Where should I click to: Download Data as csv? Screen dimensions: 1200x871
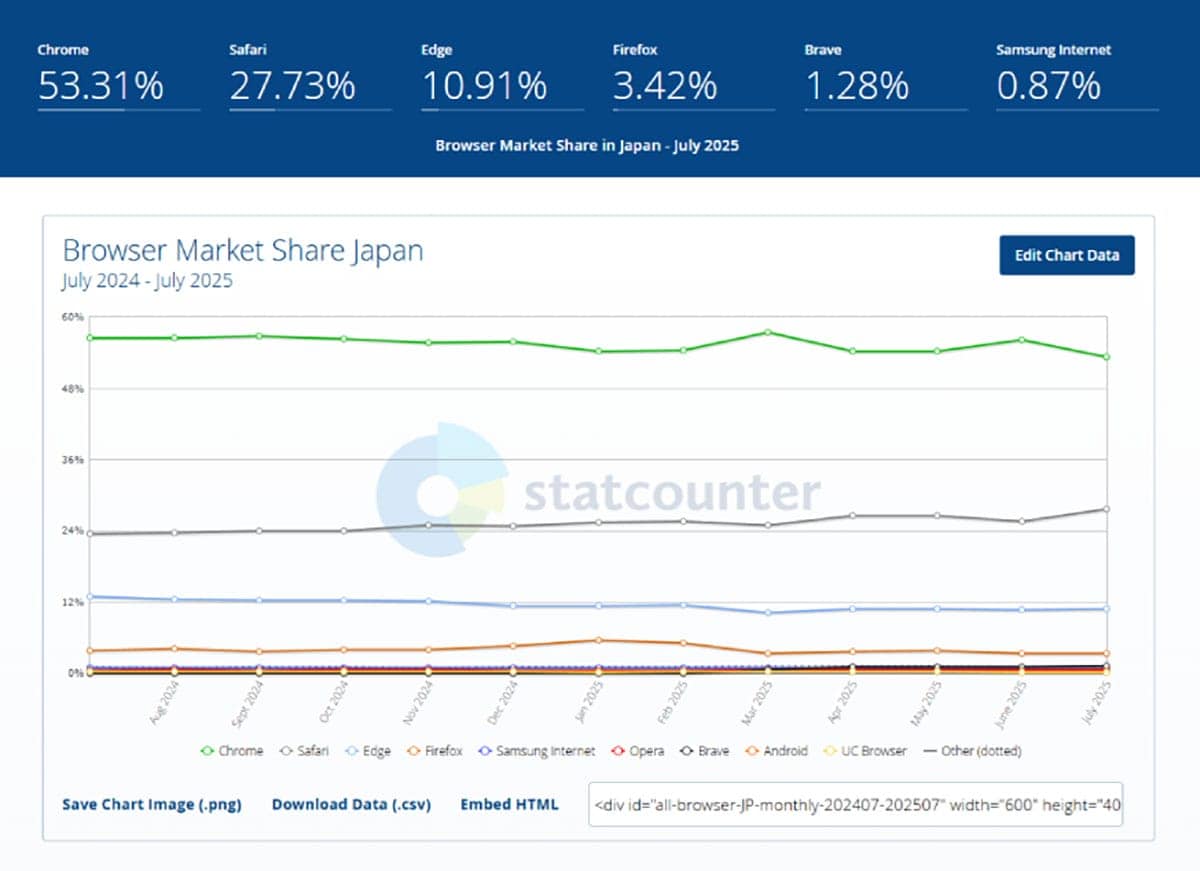tap(351, 804)
